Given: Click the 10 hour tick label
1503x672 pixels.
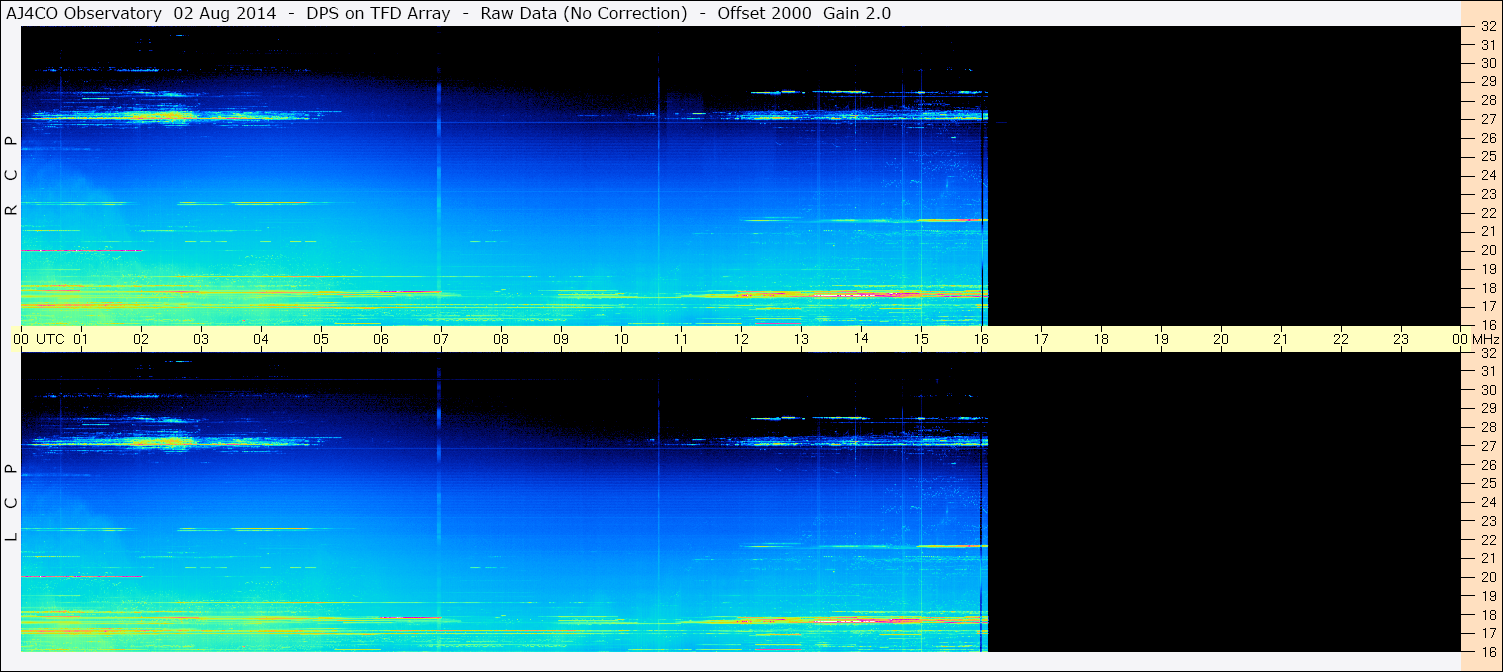Looking at the screenshot, I should (621, 339).
